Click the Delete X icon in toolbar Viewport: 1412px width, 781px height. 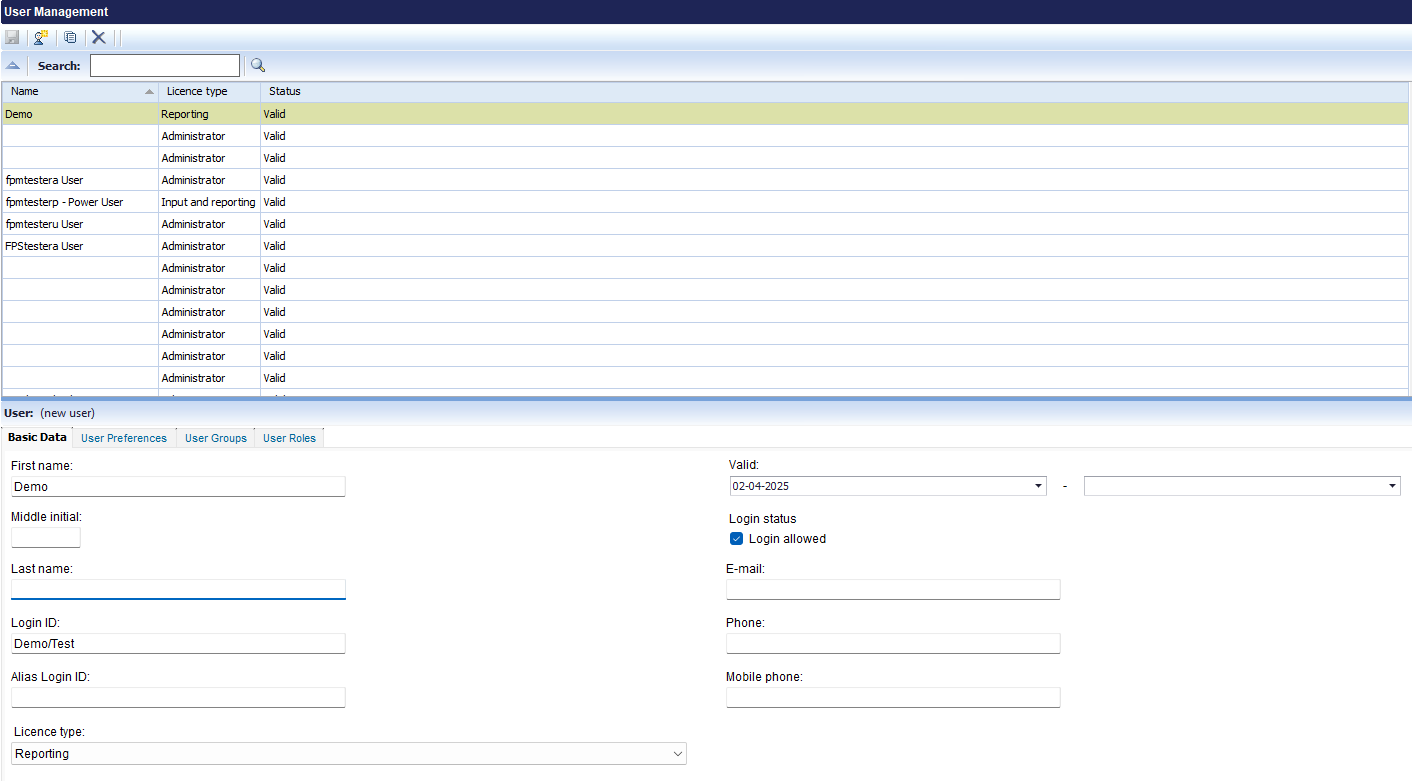tap(98, 38)
